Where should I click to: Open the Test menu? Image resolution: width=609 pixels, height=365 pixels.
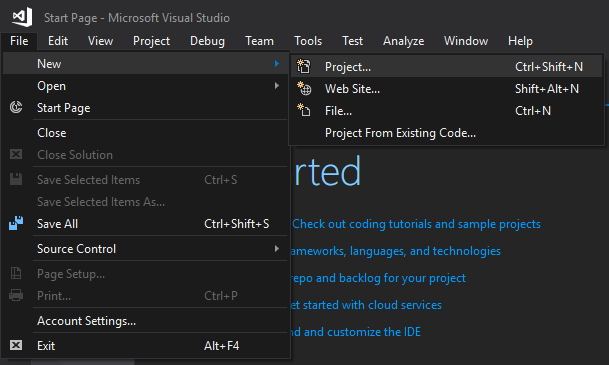click(352, 41)
